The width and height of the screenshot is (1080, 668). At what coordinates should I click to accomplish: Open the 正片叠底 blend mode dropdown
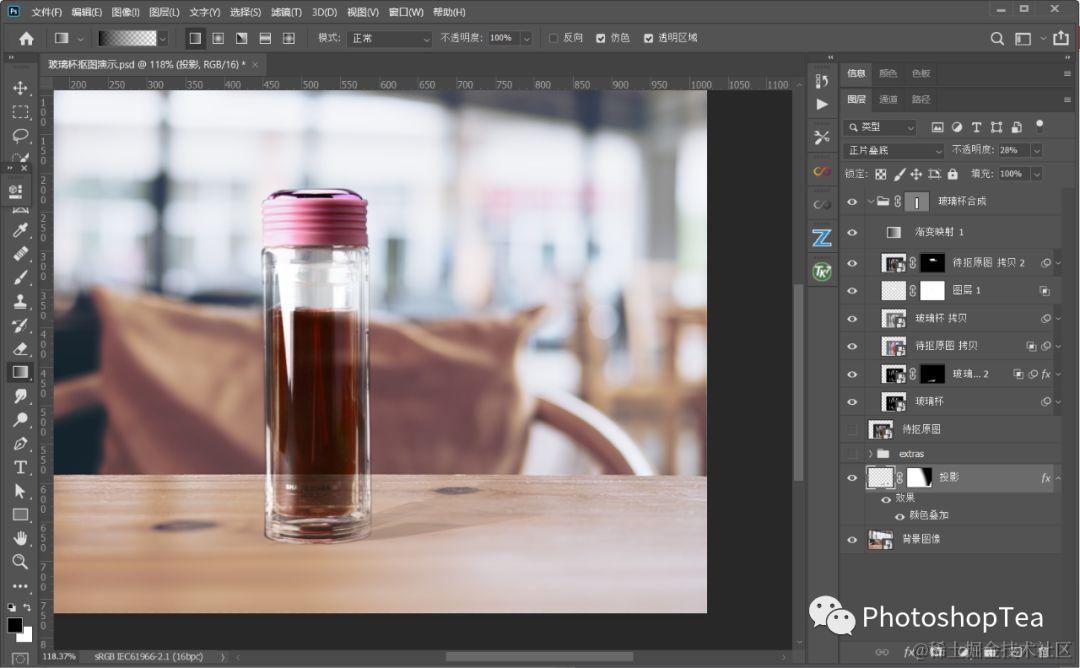(894, 150)
